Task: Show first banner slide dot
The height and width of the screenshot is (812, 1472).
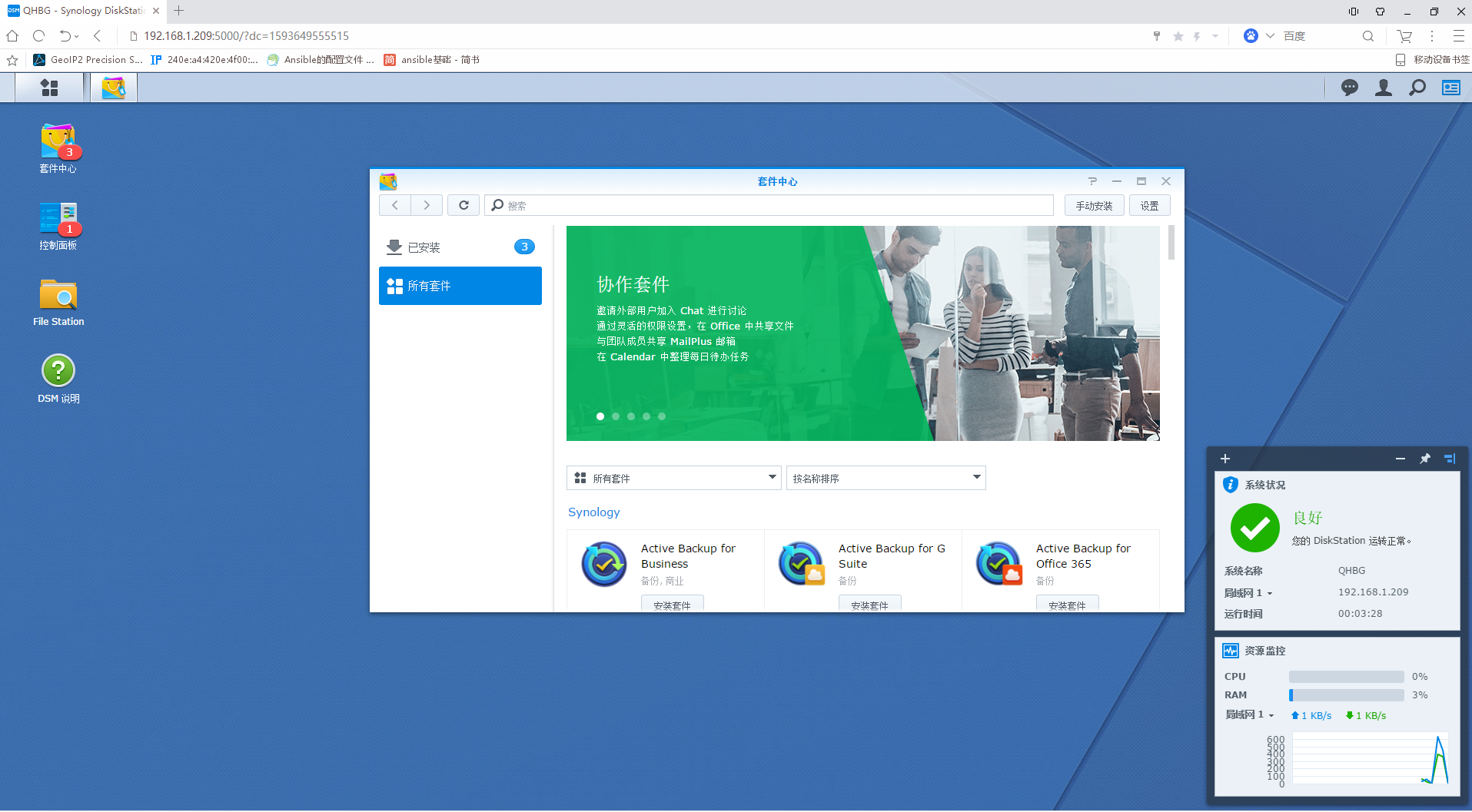Action: (x=600, y=416)
